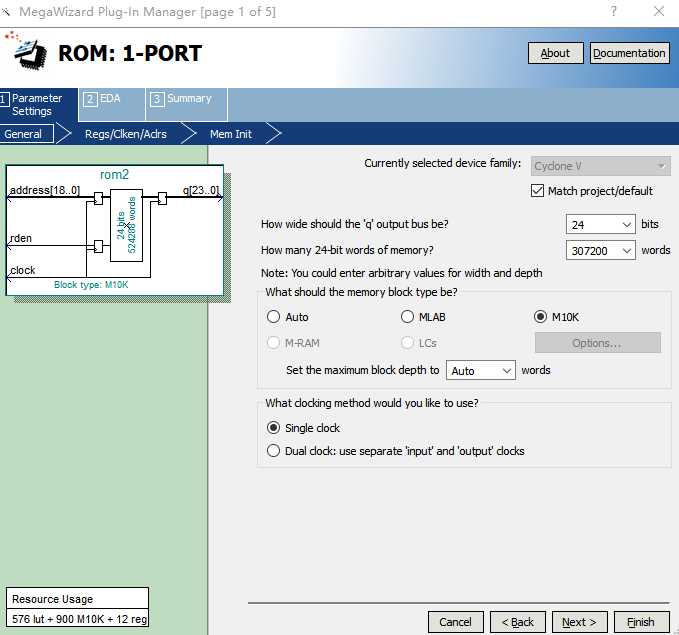Go to the Regs/Clken/Aclrs sub-page

[x=126, y=134]
